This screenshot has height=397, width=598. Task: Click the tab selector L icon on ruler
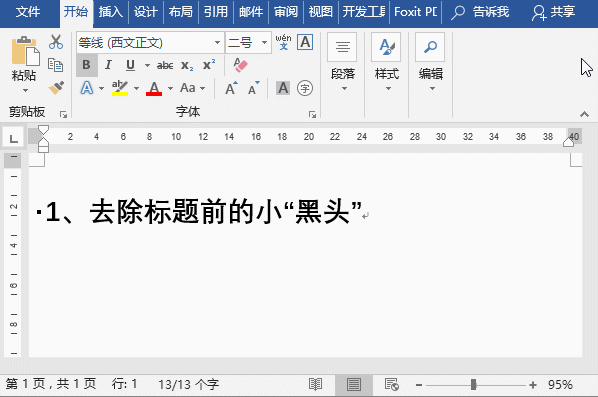[14, 138]
